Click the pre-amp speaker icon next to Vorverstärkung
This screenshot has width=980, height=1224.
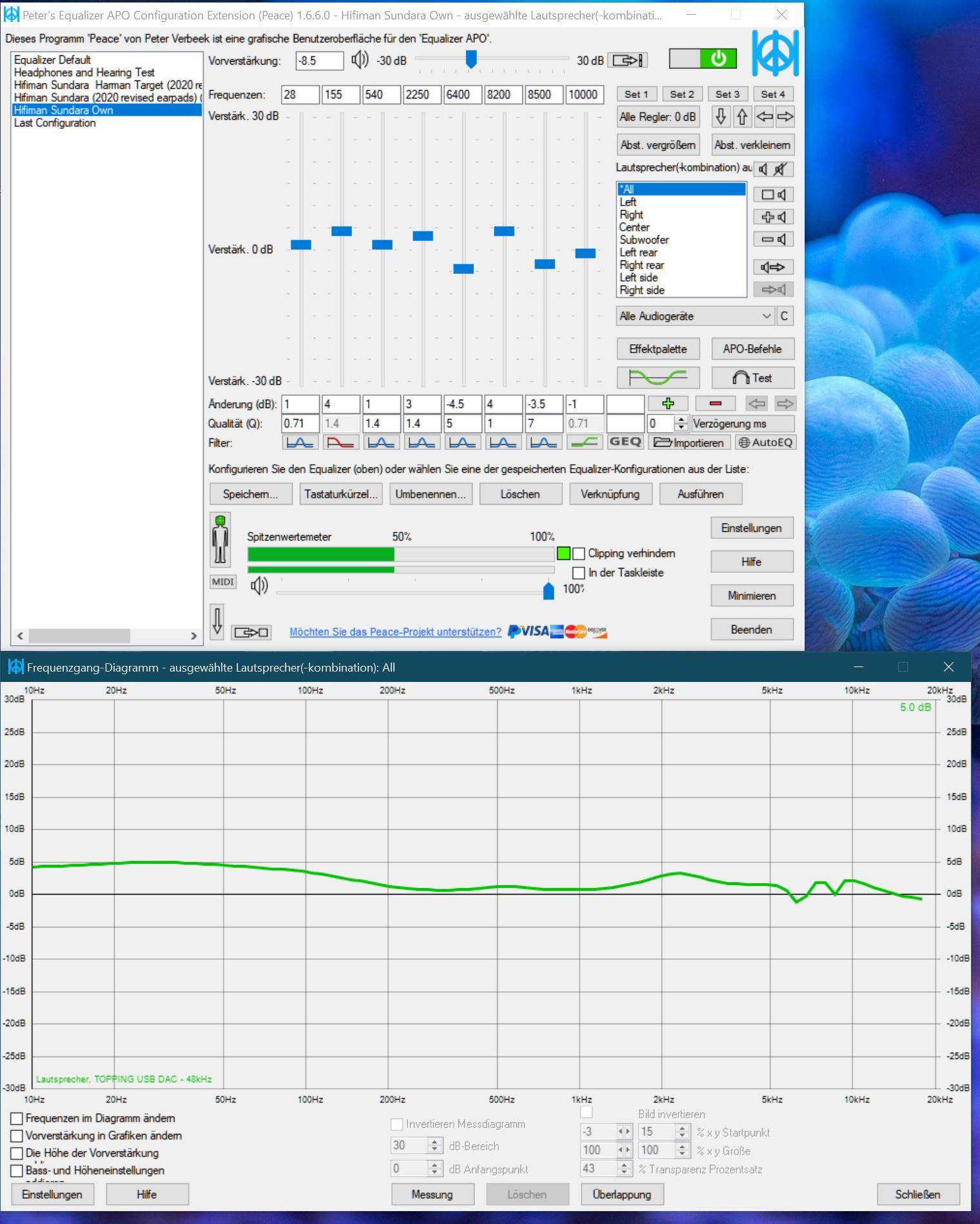[x=360, y=60]
